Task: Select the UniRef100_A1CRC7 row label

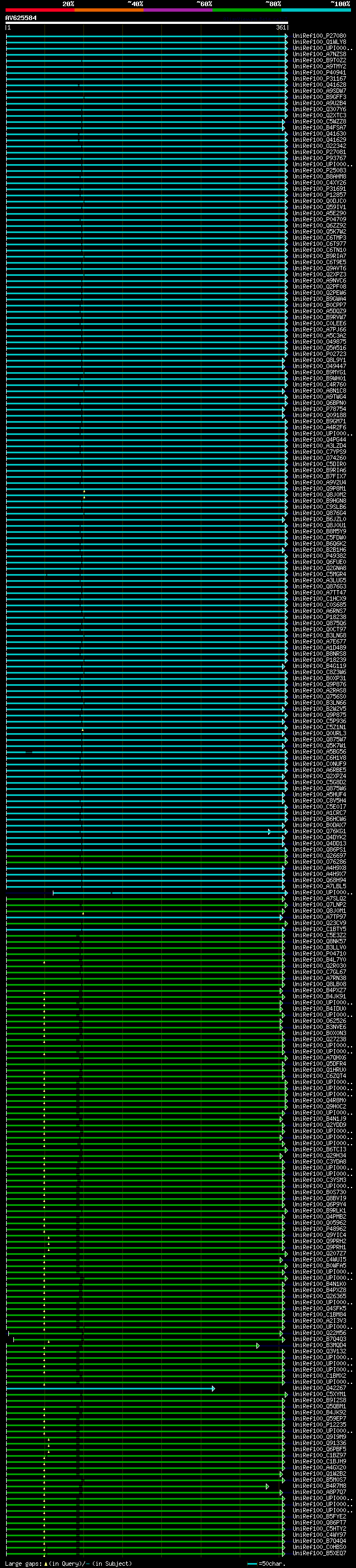Action: coord(319,813)
